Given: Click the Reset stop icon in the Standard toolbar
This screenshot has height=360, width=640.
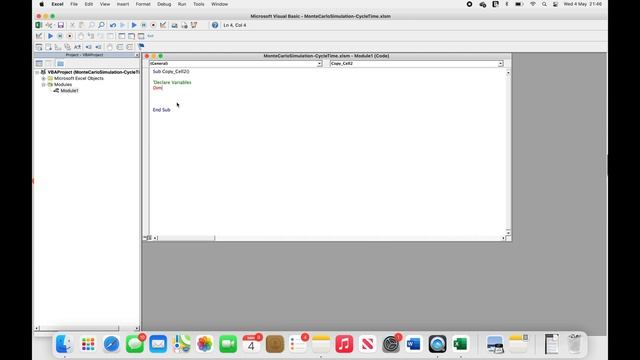Looking at the screenshot, I should [153, 25].
